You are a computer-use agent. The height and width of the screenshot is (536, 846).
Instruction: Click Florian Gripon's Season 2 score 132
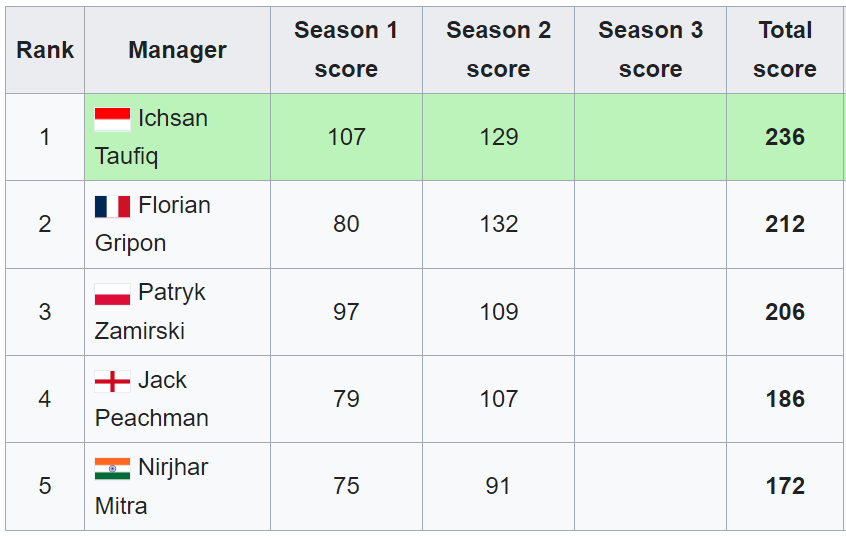(498, 224)
